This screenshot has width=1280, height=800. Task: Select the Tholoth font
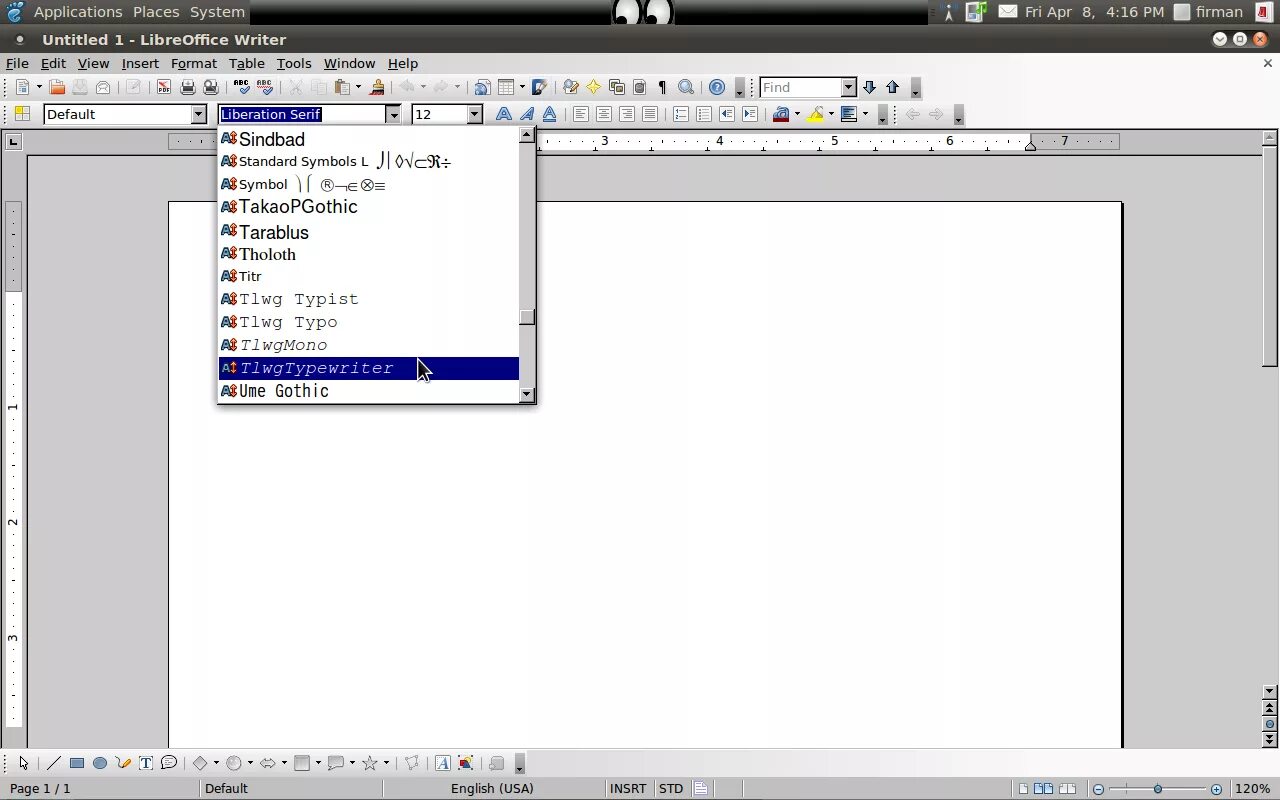(368, 254)
